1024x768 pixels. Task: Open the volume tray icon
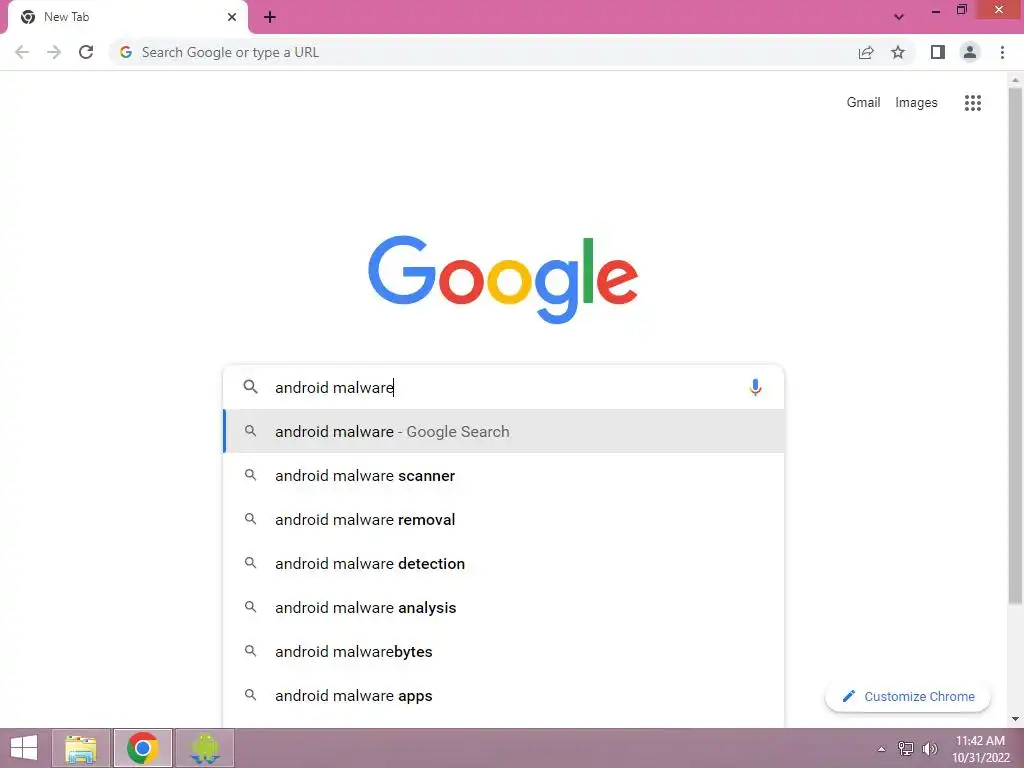coord(929,749)
